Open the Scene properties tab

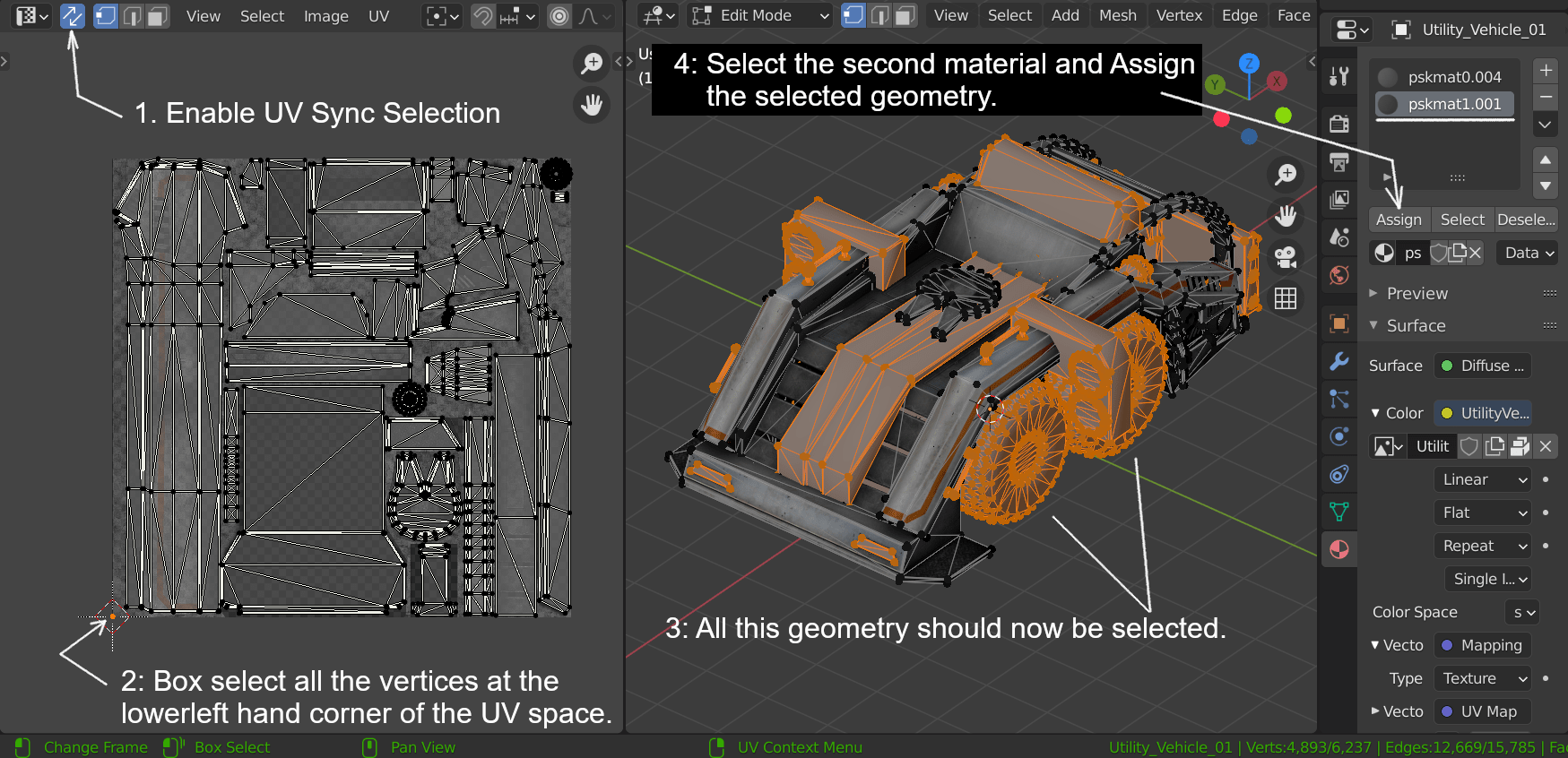[x=1339, y=237]
